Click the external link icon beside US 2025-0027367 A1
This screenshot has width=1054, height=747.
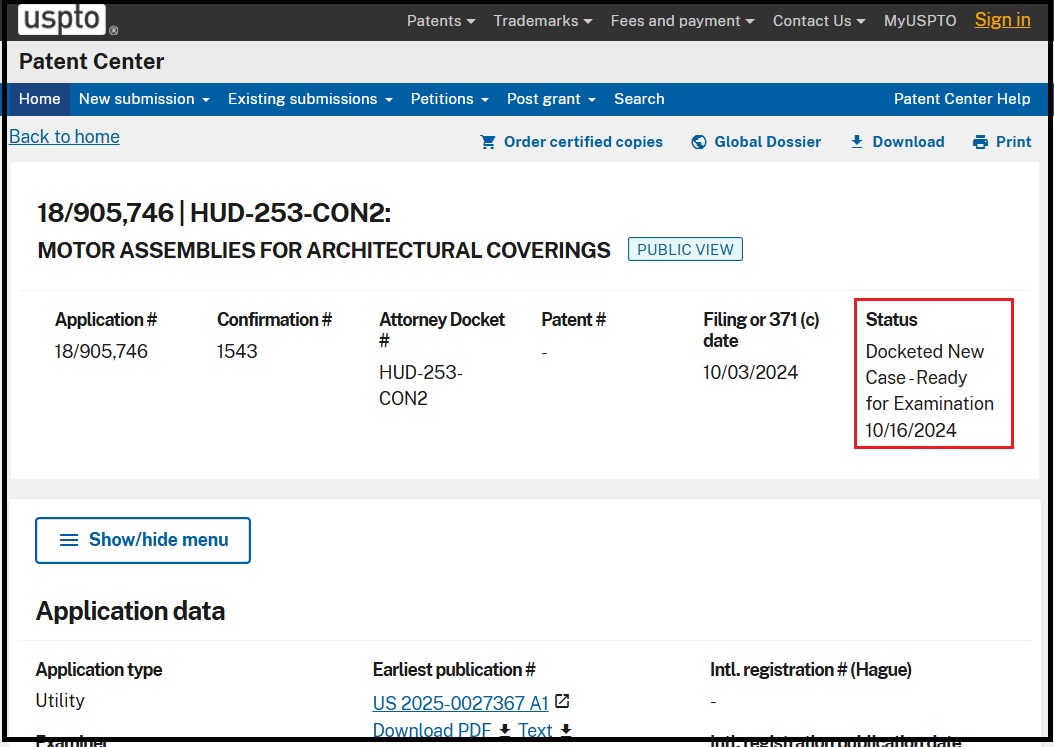tap(563, 702)
